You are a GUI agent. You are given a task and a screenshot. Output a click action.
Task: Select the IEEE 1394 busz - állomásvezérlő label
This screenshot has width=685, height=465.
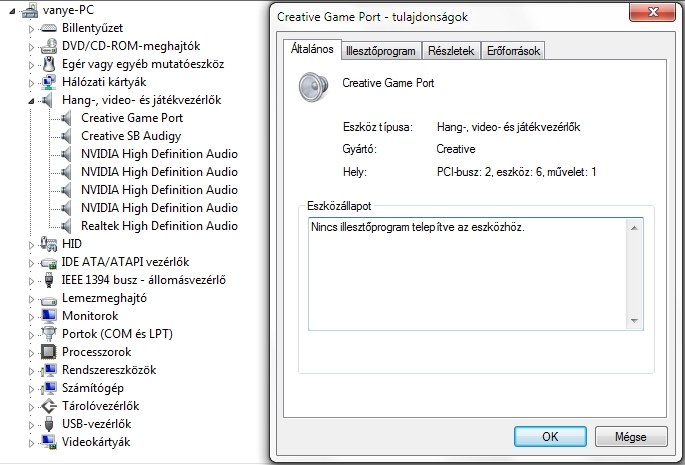(x=143, y=280)
